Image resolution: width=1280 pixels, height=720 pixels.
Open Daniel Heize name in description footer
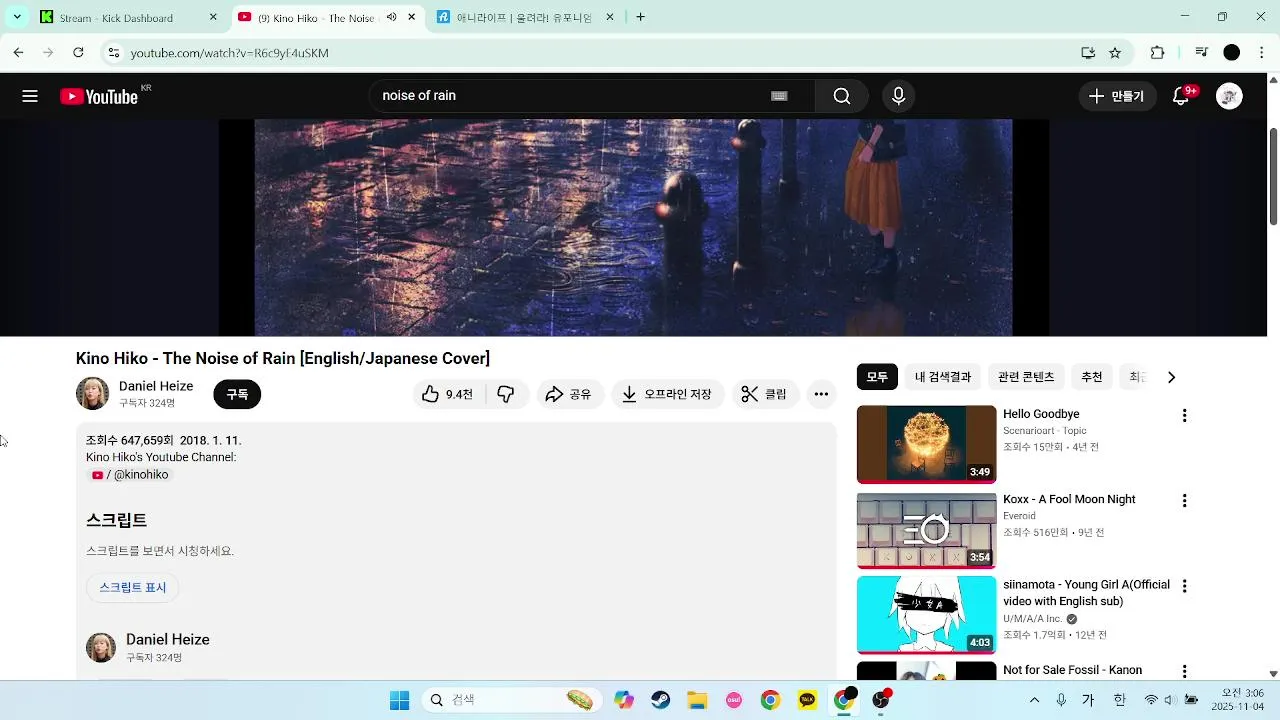pyautogui.click(x=168, y=639)
